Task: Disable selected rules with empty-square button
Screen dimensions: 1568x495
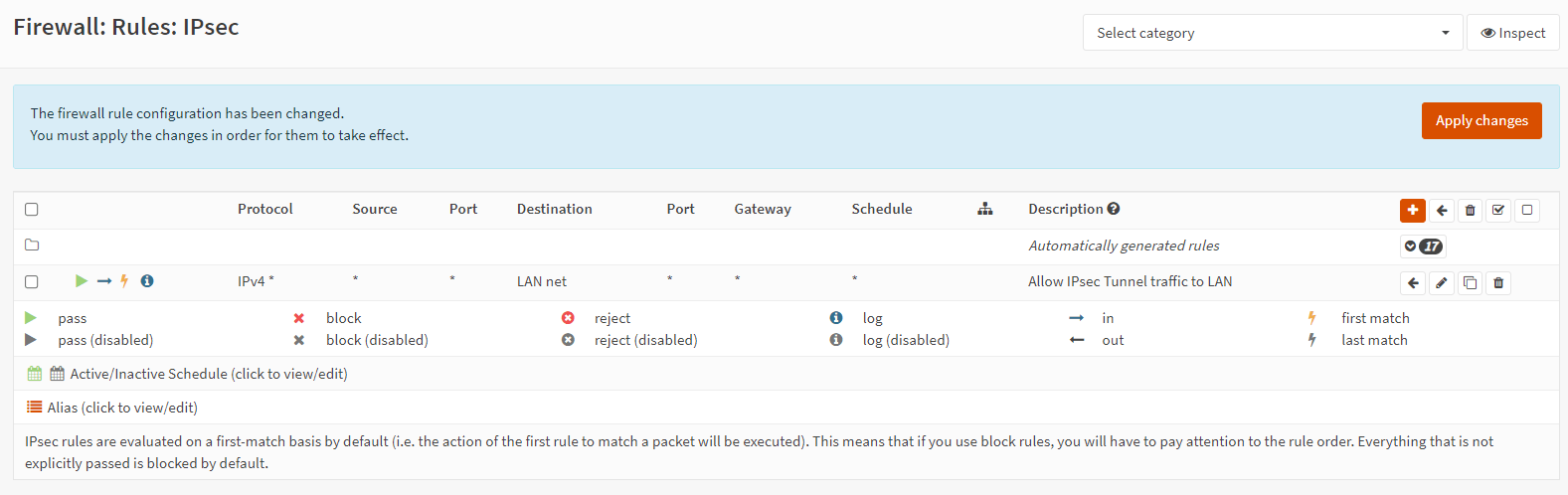Action: [x=1527, y=210]
